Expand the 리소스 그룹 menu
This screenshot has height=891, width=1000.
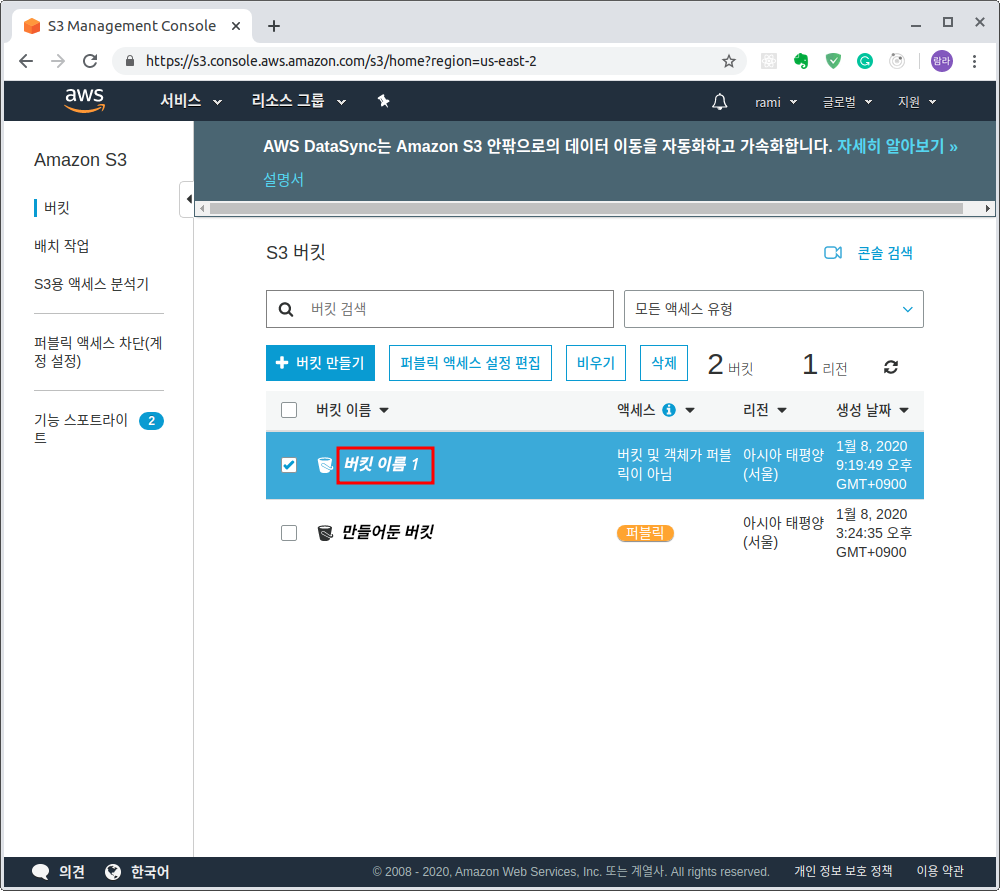point(298,101)
